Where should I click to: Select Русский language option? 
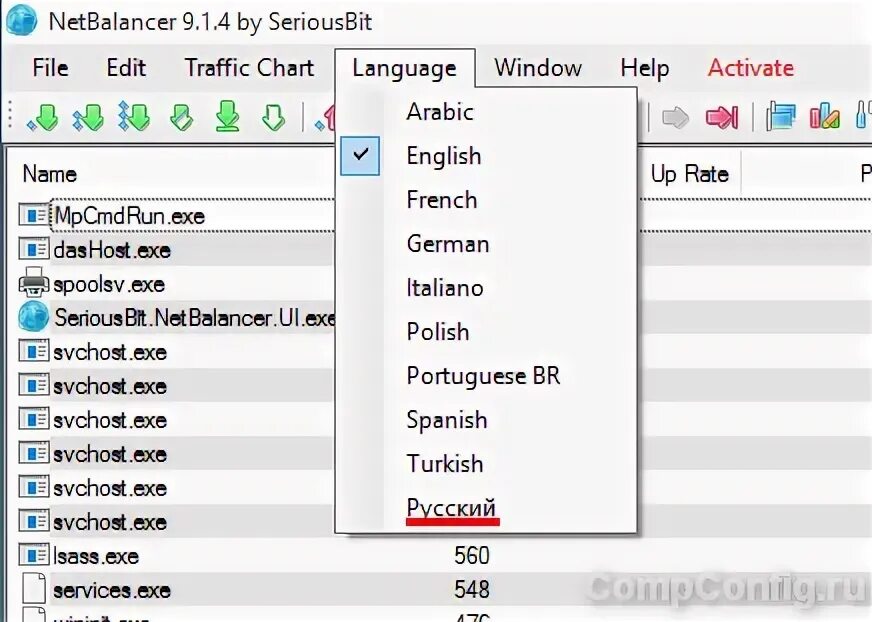pyautogui.click(x=487, y=507)
